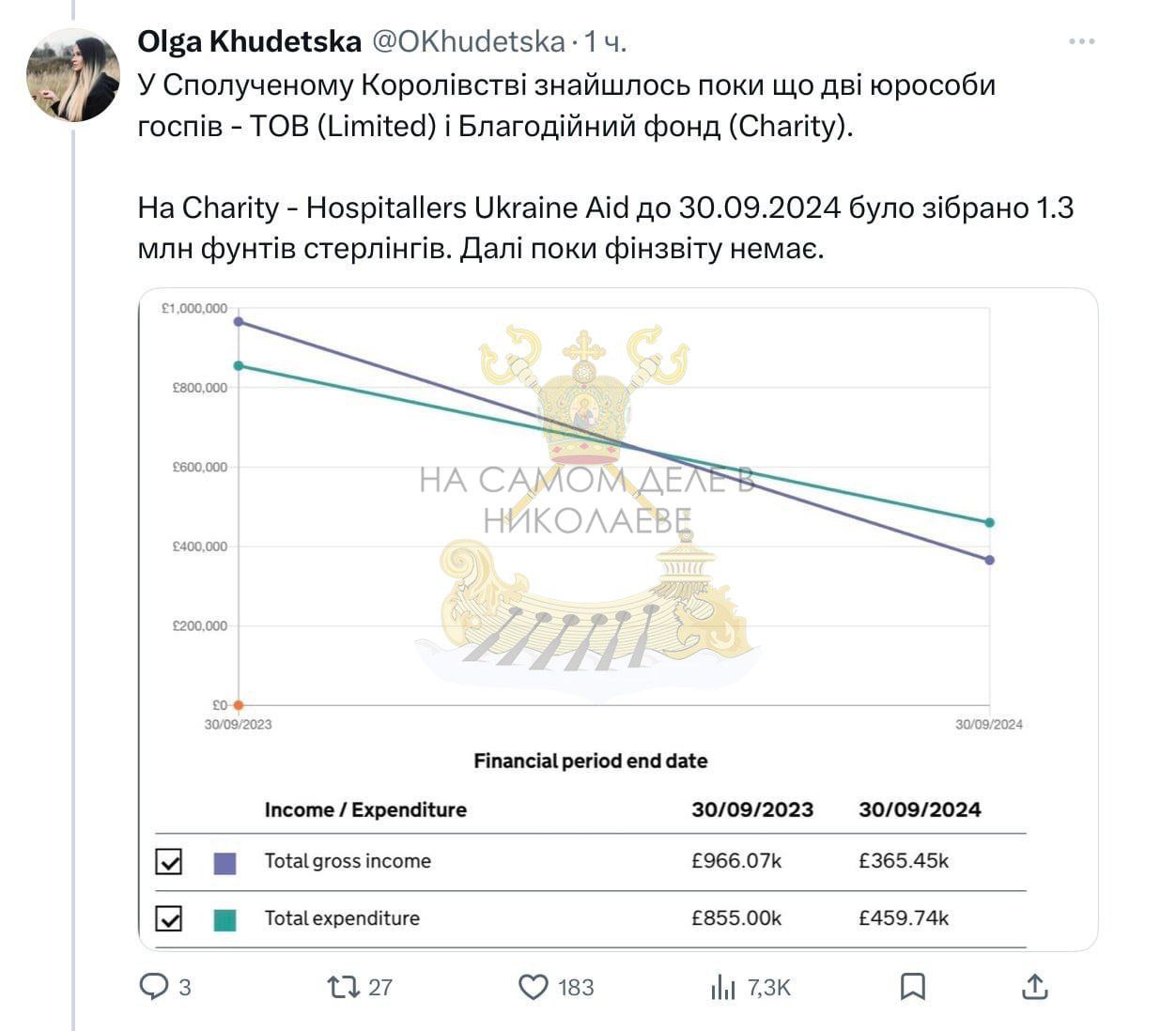Screen dimensions: 1176x1031
Task: Open the view analytics bar icon
Action: [x=722, y=987]
